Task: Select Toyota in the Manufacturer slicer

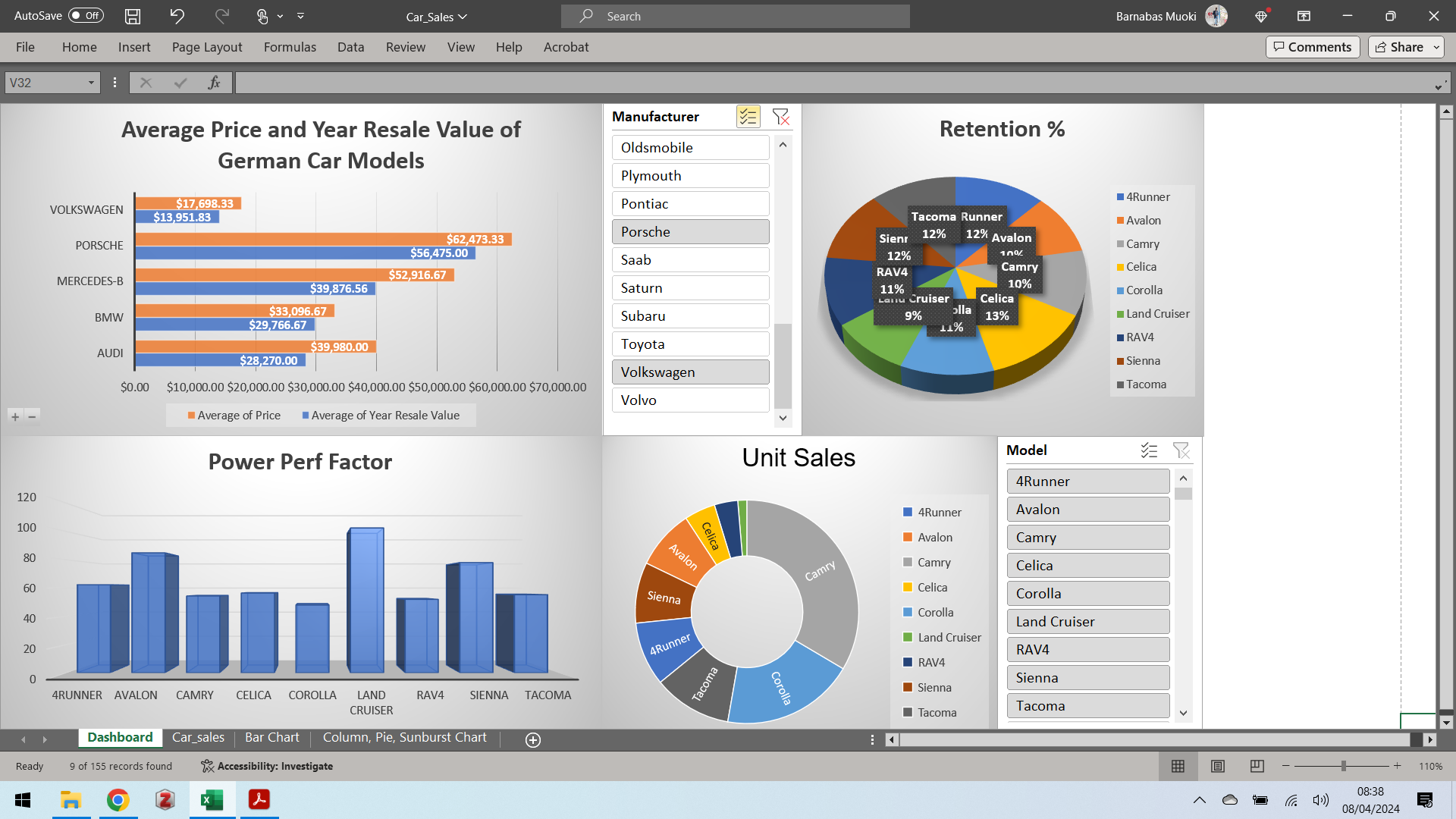Action: tap(690, 344)
